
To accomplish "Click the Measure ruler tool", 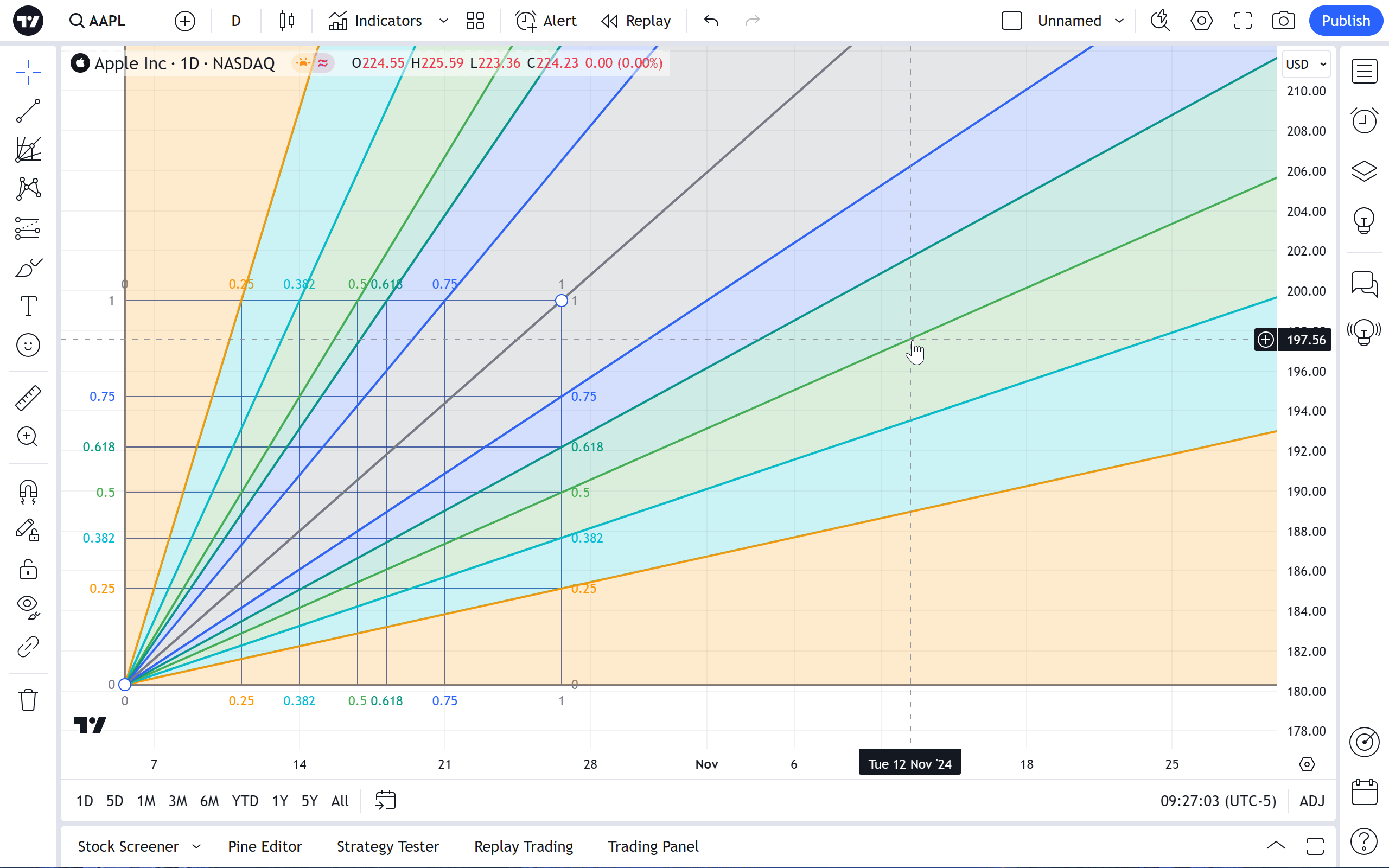I will (x=28, y=397).
